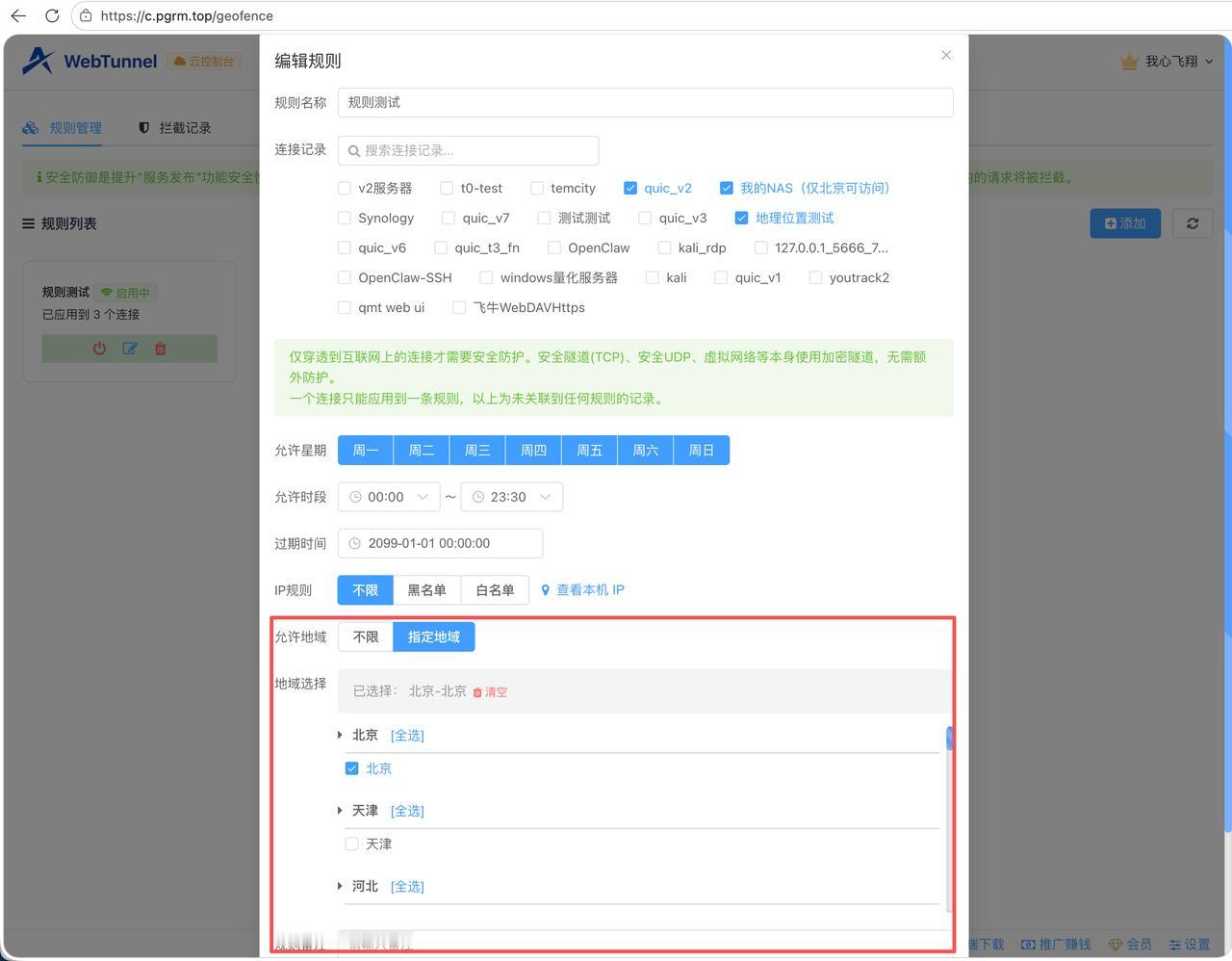Check the kali_rdp checkbox
The image size is (1232, 961).
click(x=664, y=247)
